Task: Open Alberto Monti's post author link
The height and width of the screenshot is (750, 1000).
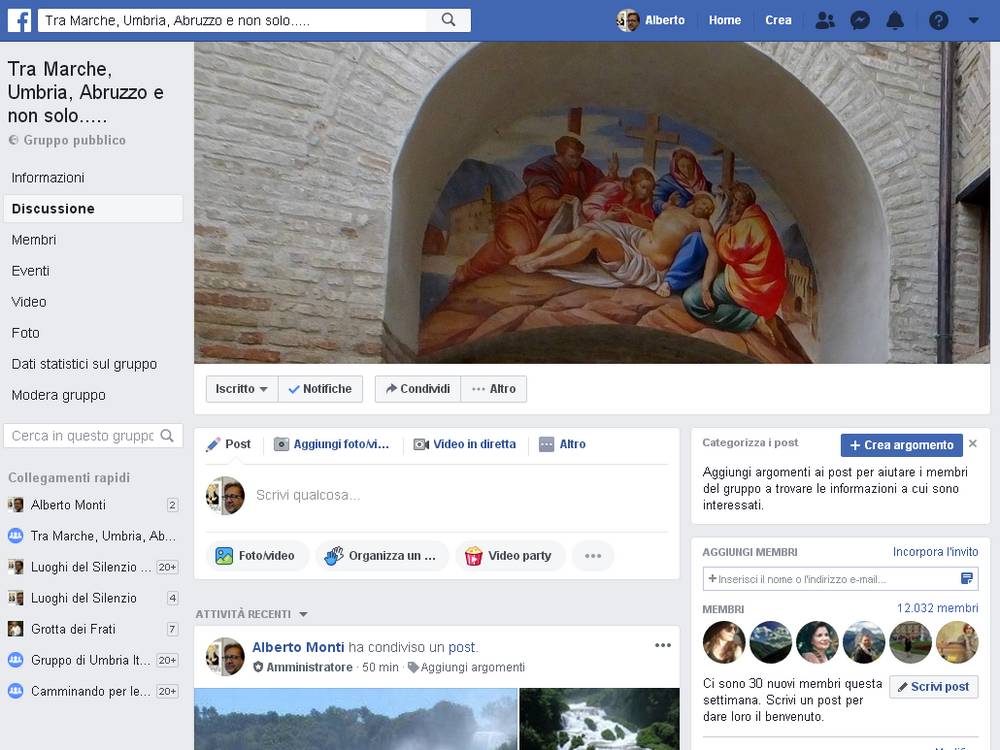Action: coord(298,647)
